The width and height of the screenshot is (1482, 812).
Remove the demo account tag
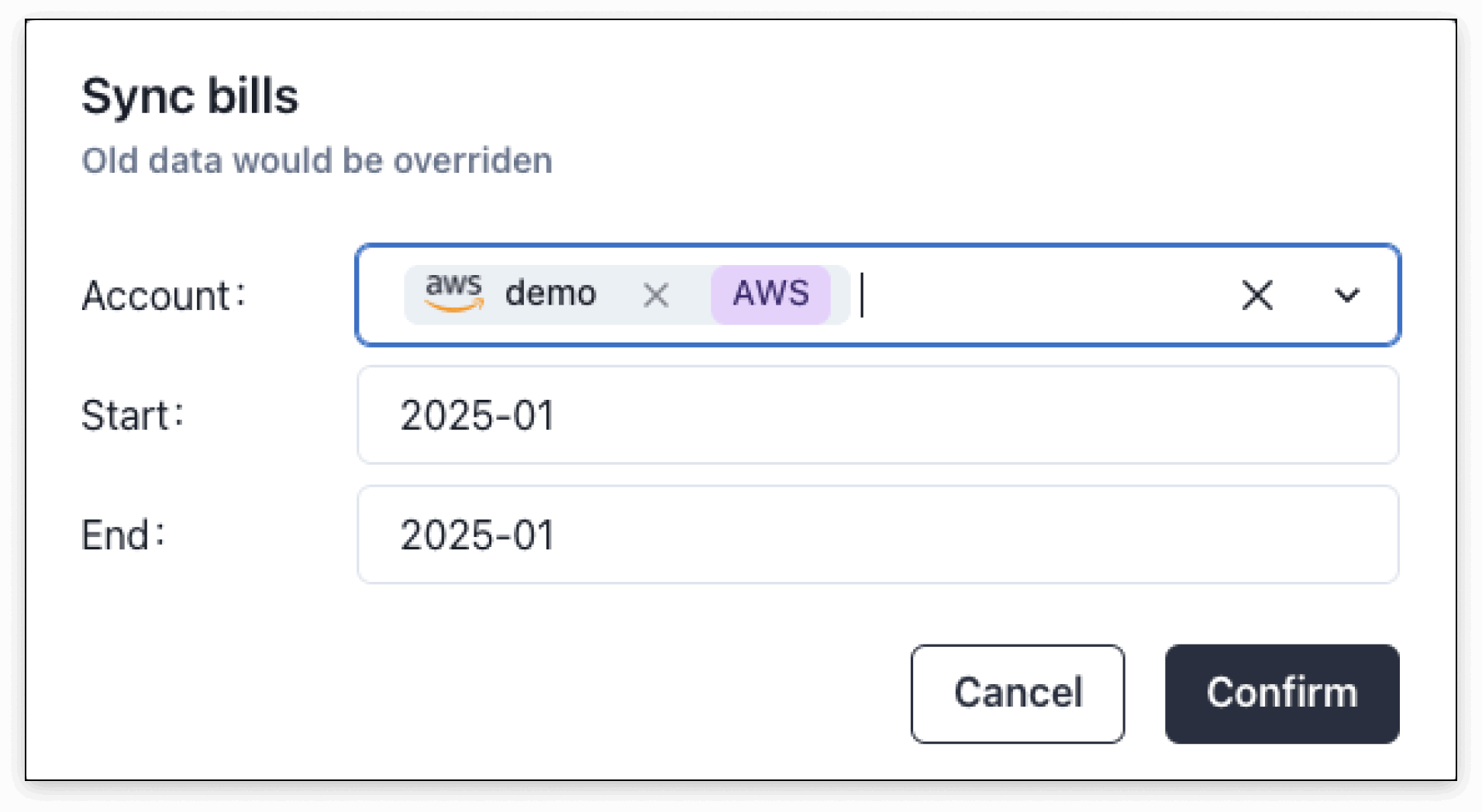tap(656, 294)
